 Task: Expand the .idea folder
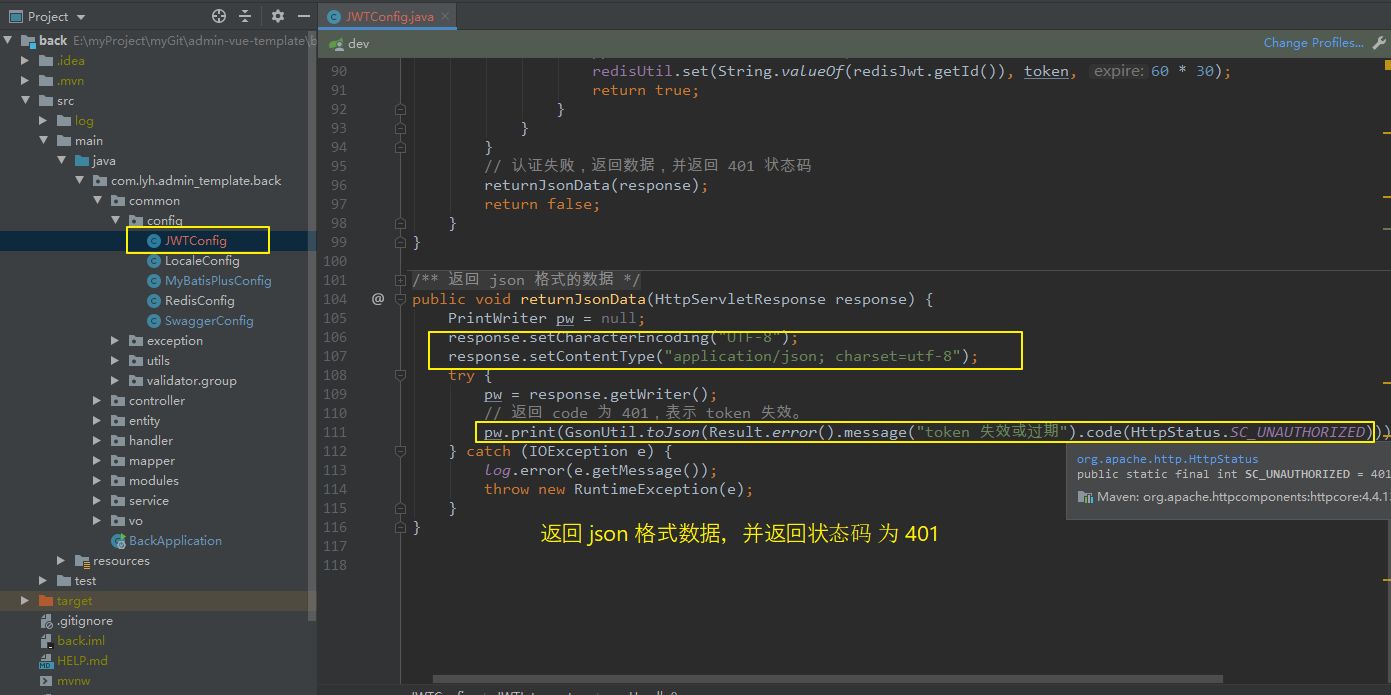pyautogui.click(x=26, y=61)
